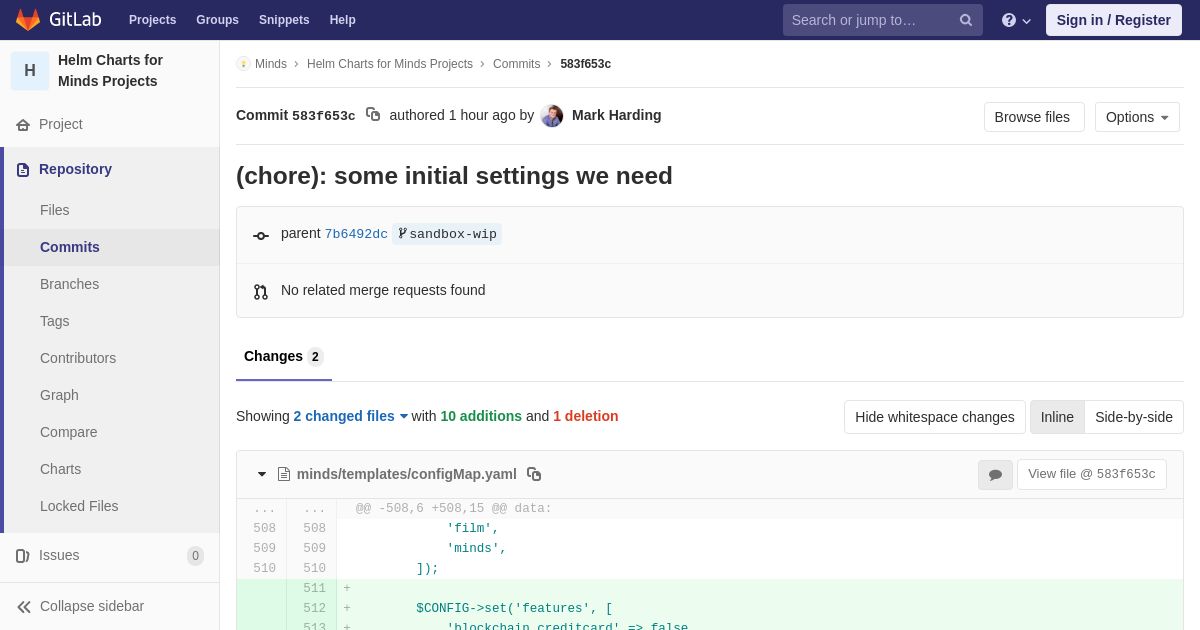Expand the 2 changed files dropdown
Viewport: 1200px width, 630px height.
(x=351, y=416)
